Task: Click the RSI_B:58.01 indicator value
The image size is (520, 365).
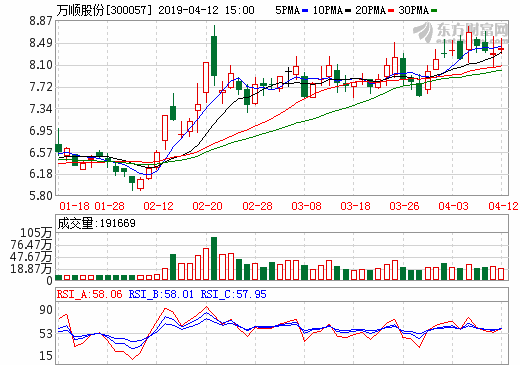Action: [x=161, y=294]
